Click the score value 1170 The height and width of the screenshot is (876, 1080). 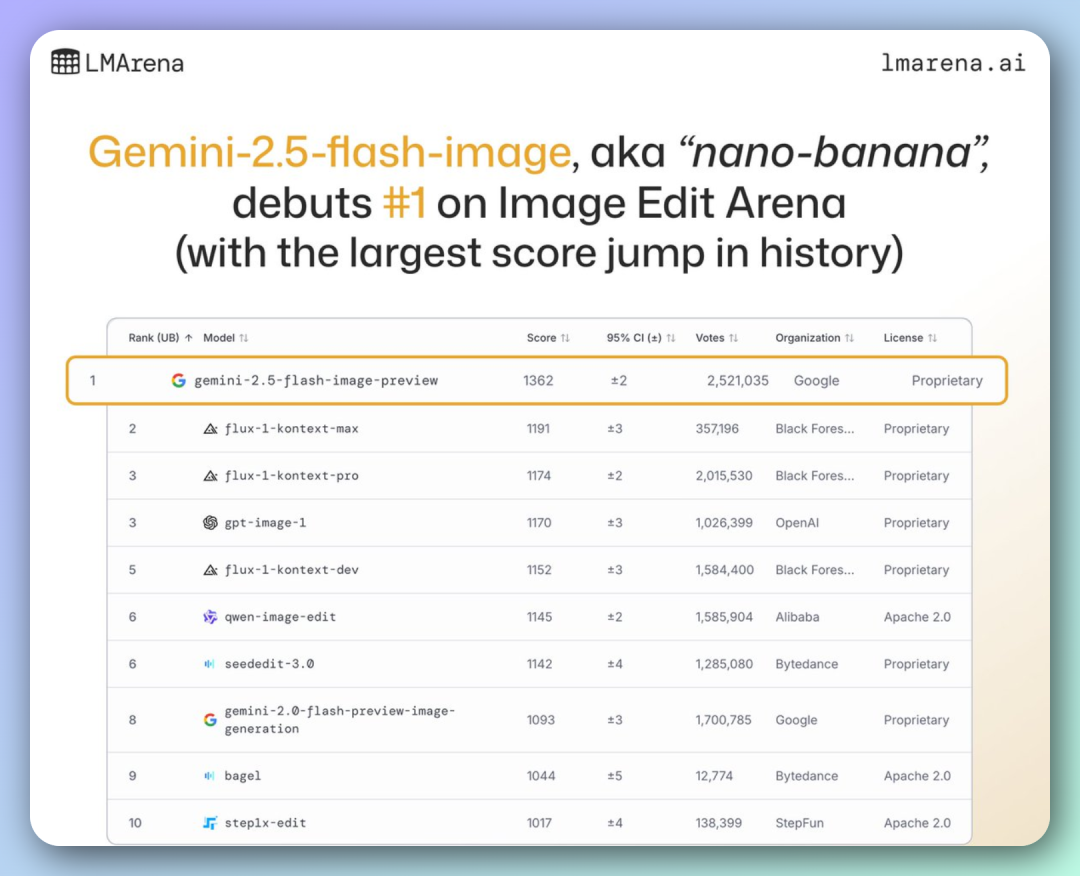(x=539, y=523)
